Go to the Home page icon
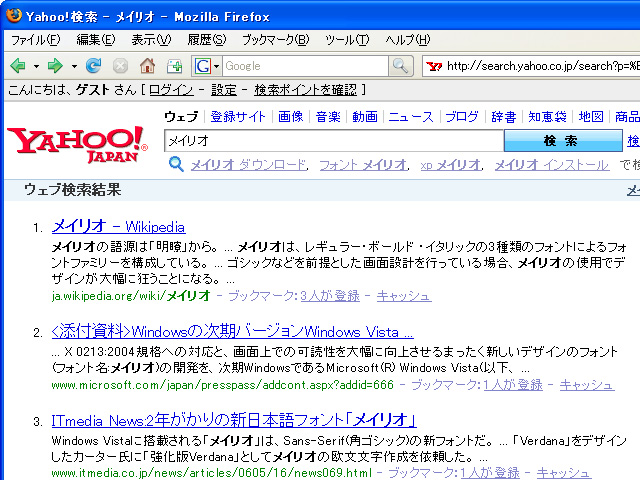 (147, 66)
